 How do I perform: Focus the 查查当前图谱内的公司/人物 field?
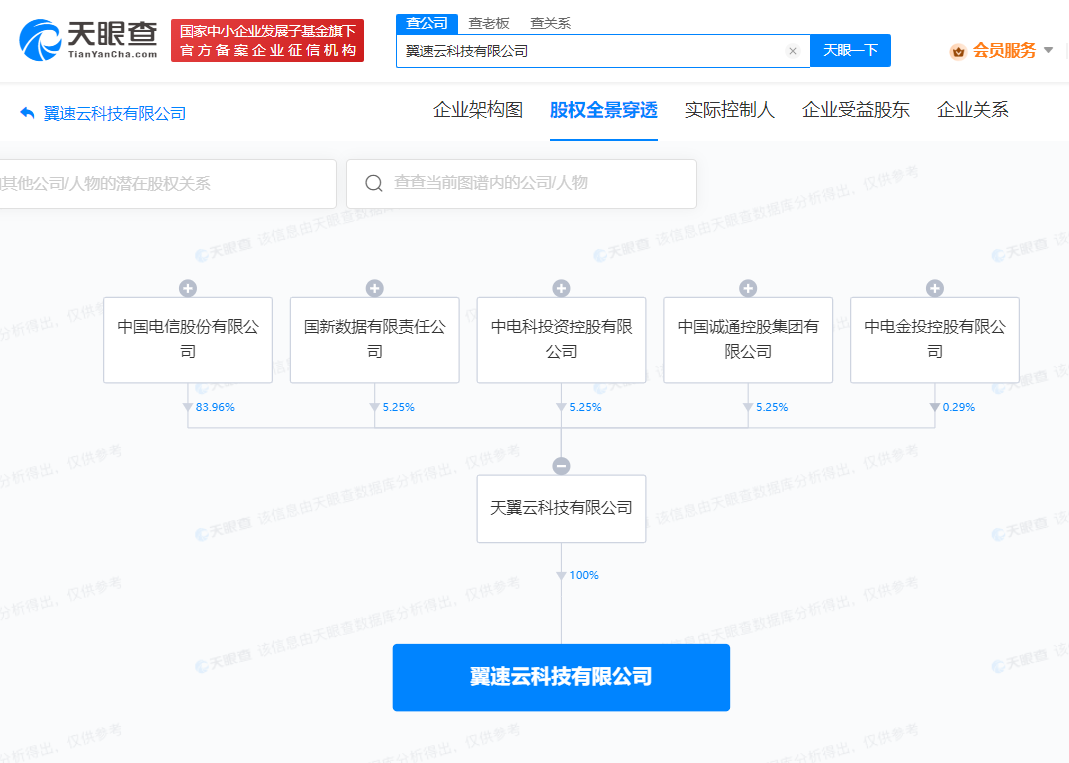521,183
